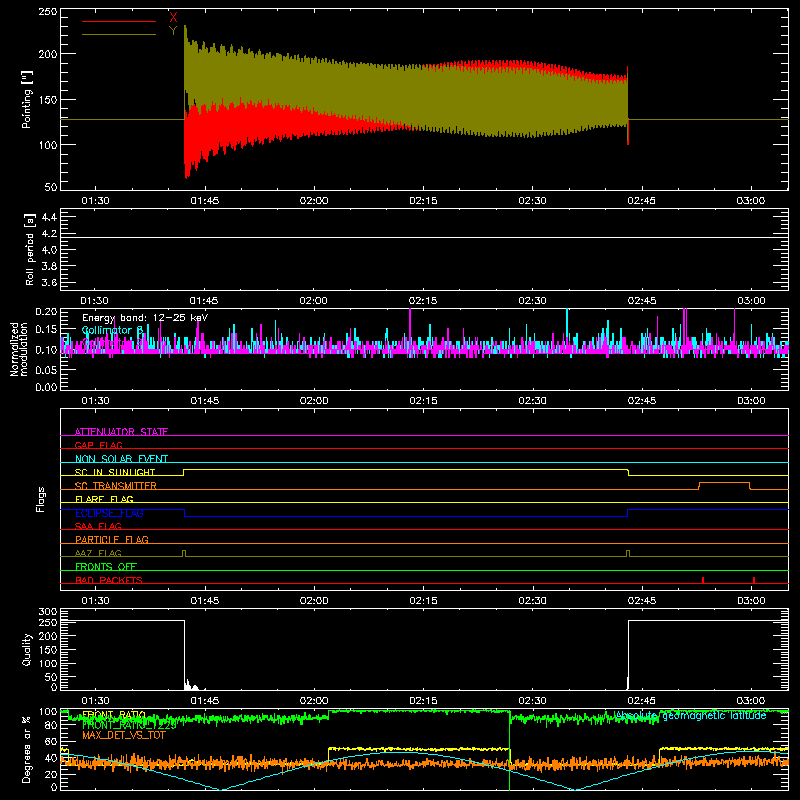
Task: Click the SC_TRANSMITTER flag label
Action: [x=116, y=486]
